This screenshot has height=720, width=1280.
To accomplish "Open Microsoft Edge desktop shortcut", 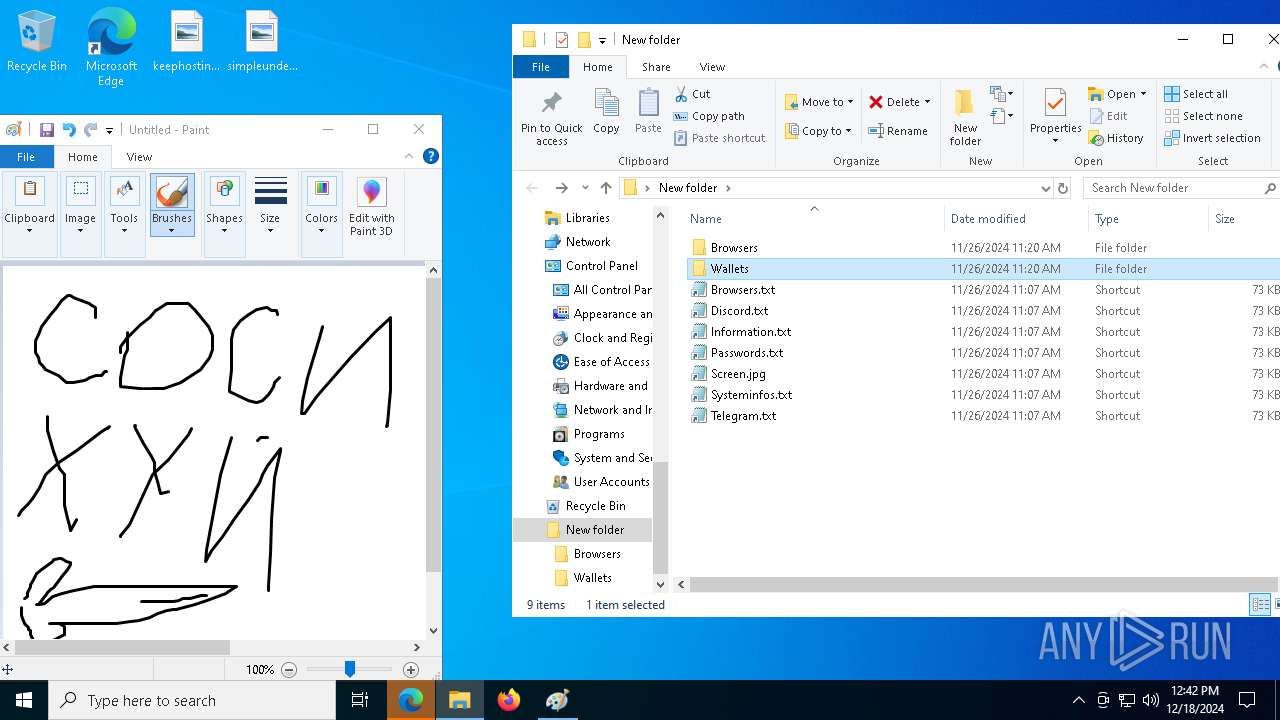I will (x=111, y=46).
